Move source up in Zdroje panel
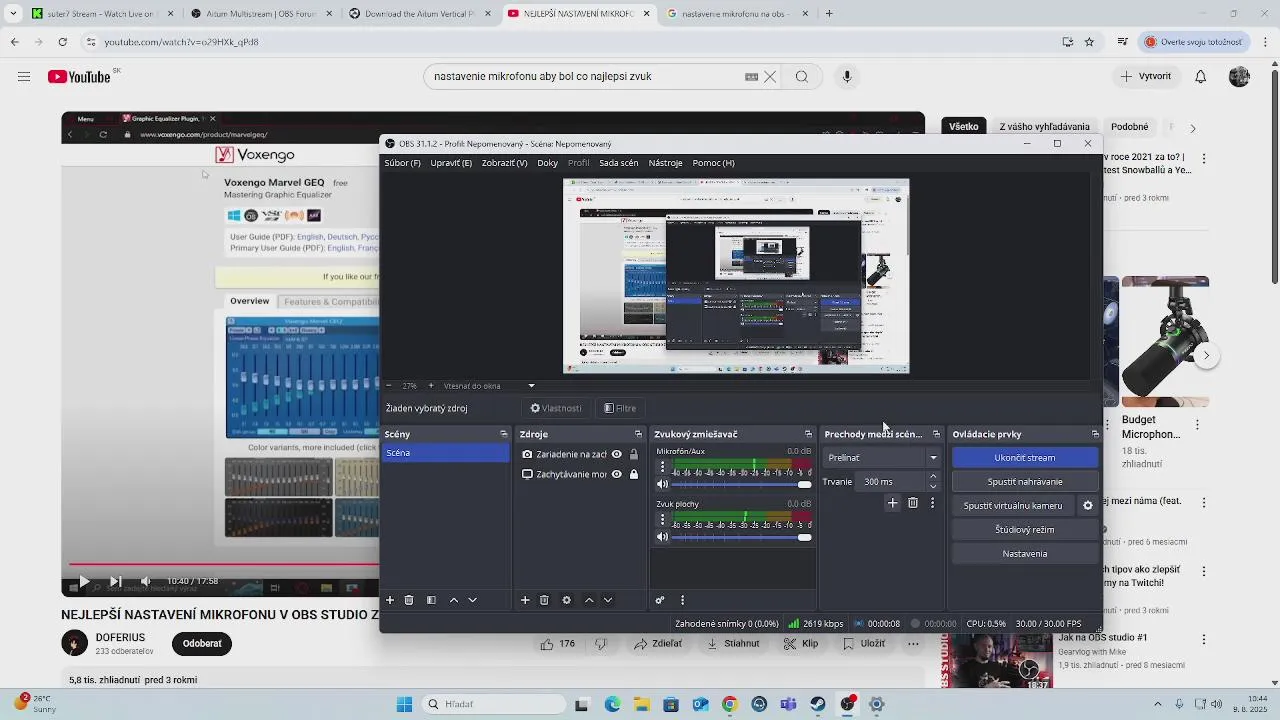 tap(589, 600)
